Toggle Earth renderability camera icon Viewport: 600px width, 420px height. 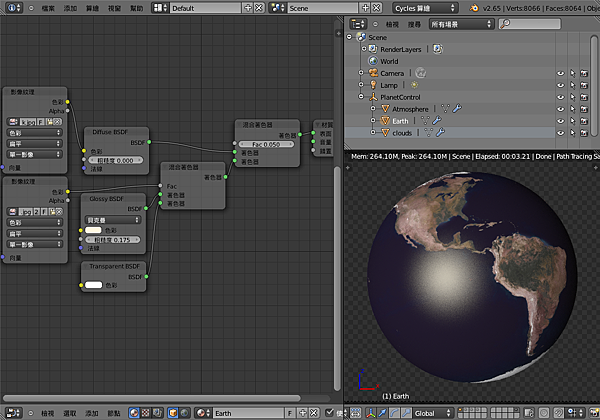(584, 121)
